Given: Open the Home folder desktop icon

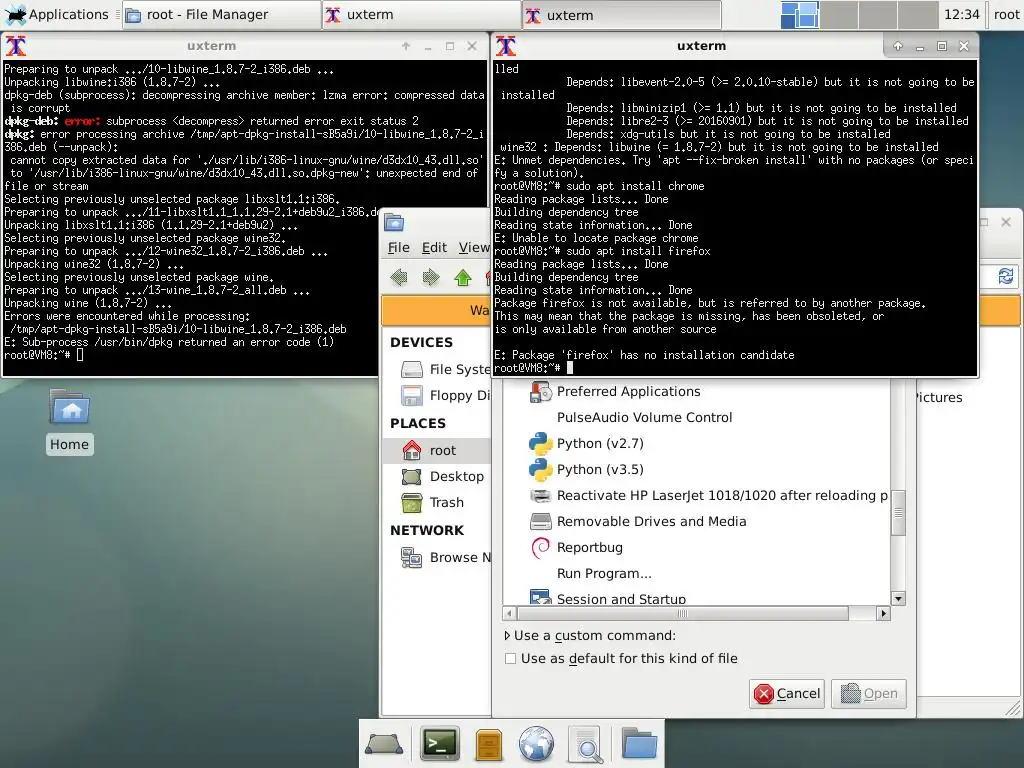Looking at the screenshot, I should coord(69,421).
